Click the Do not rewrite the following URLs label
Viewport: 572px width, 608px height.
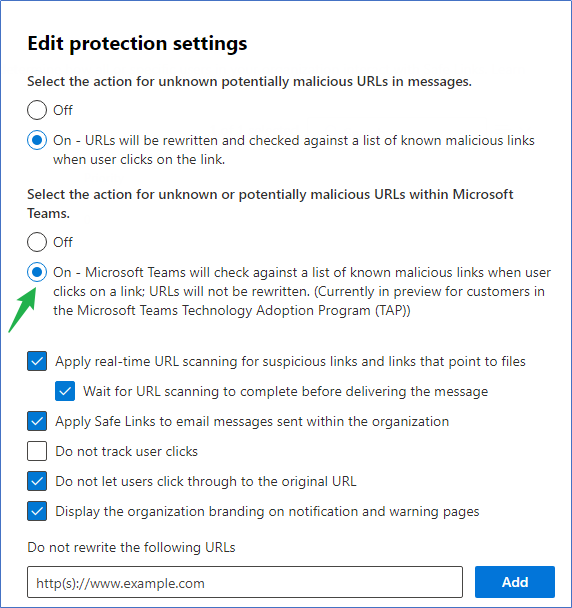coord(131,547)
